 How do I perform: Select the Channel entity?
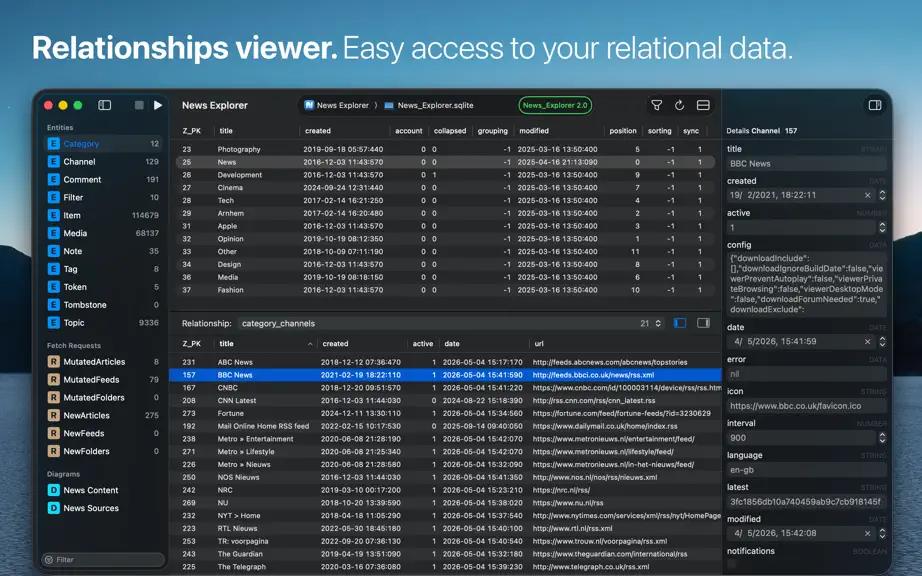[103, 162]
